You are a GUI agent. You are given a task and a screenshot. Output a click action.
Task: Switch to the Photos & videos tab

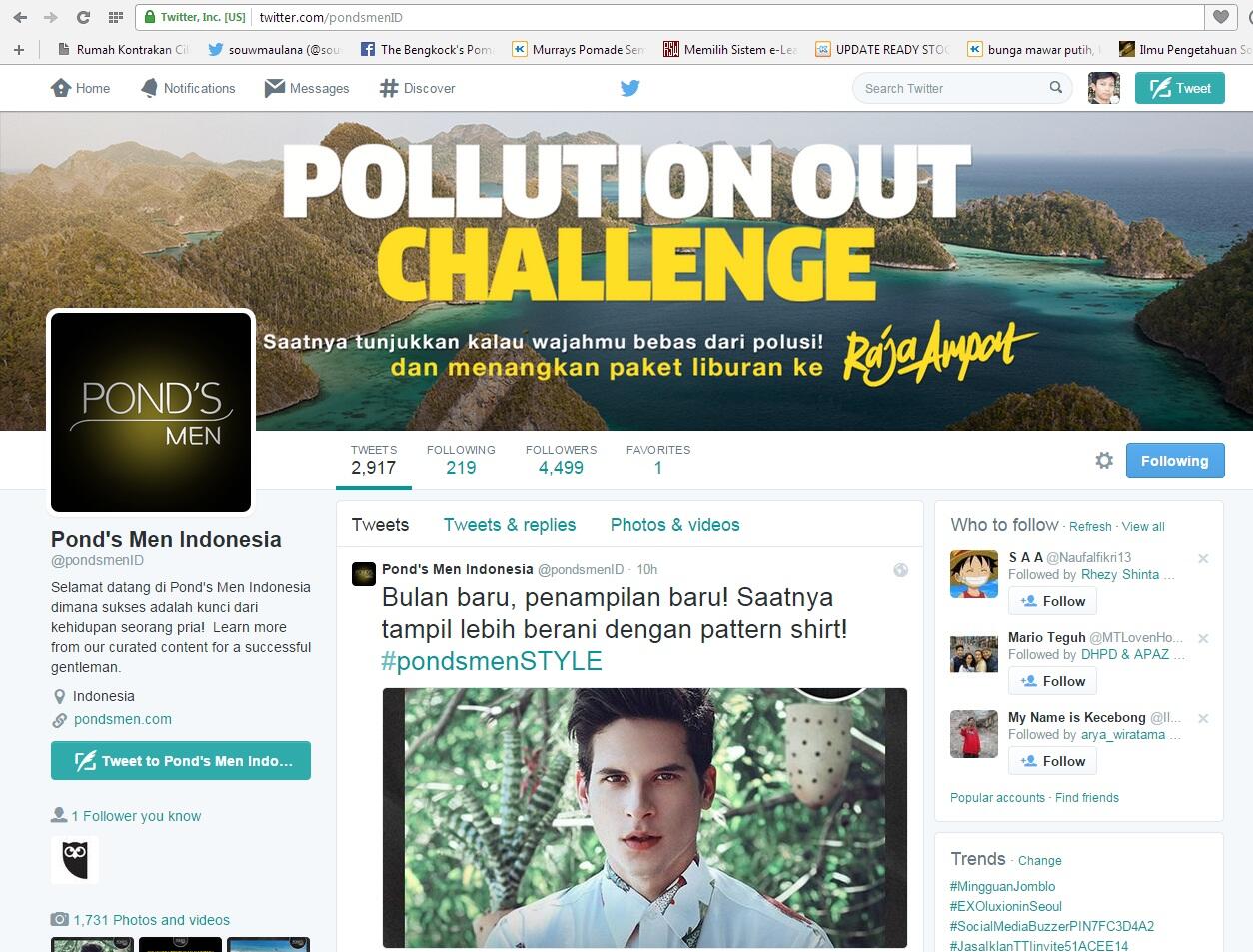tap(675, 525)
